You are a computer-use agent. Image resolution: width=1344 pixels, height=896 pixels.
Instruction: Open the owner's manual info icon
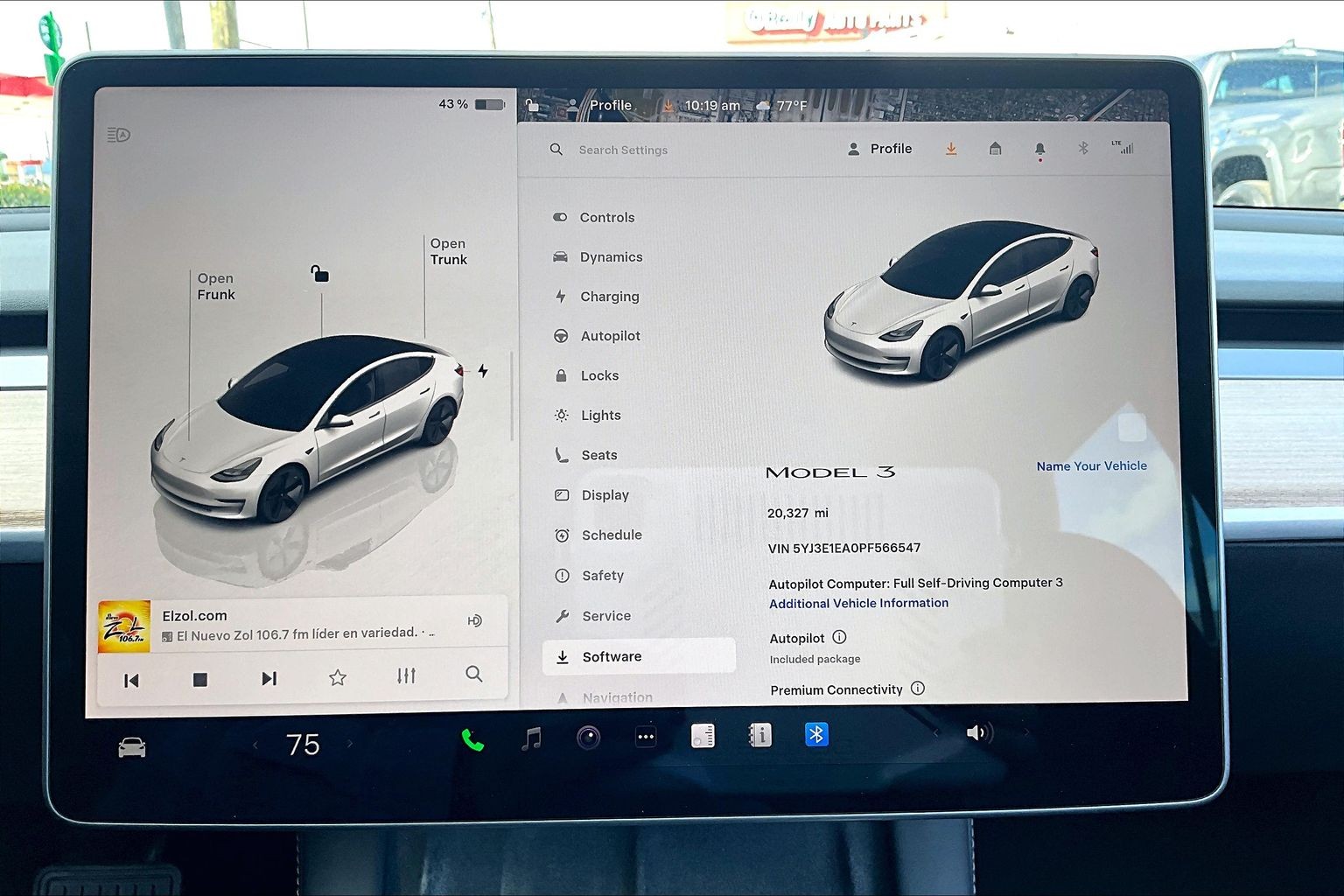point(759,736)
